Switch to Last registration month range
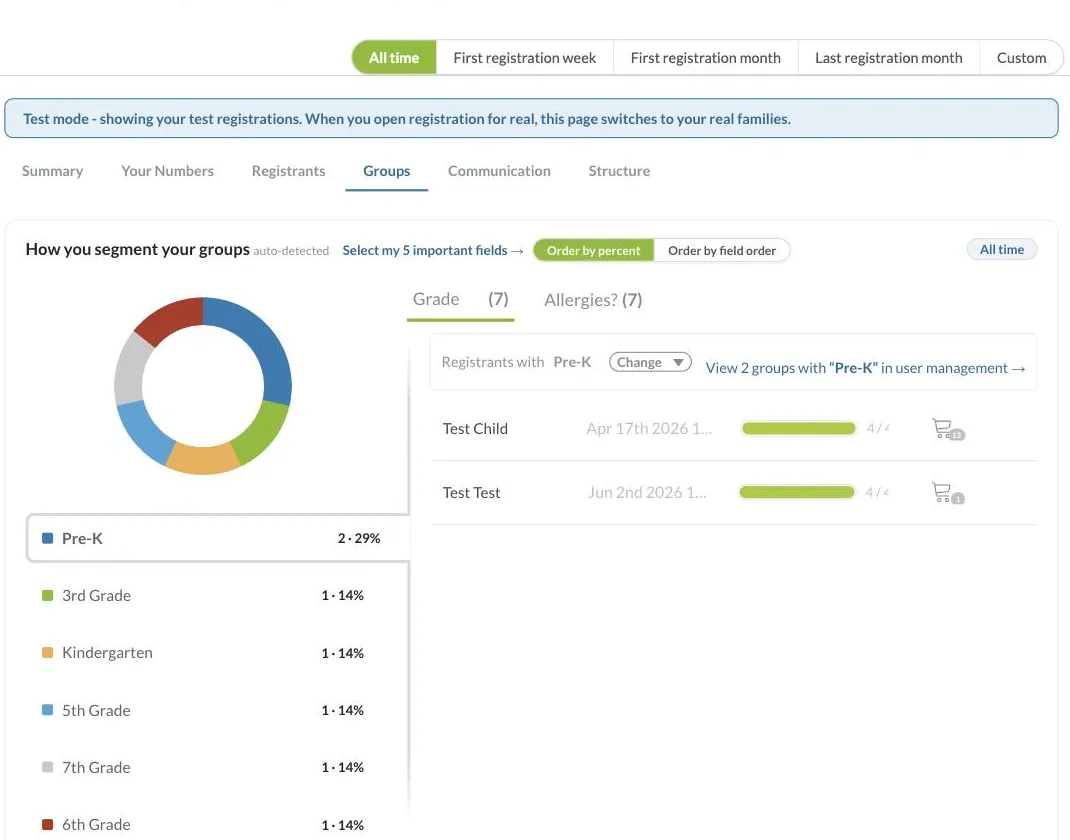 (x=888, y=58)
